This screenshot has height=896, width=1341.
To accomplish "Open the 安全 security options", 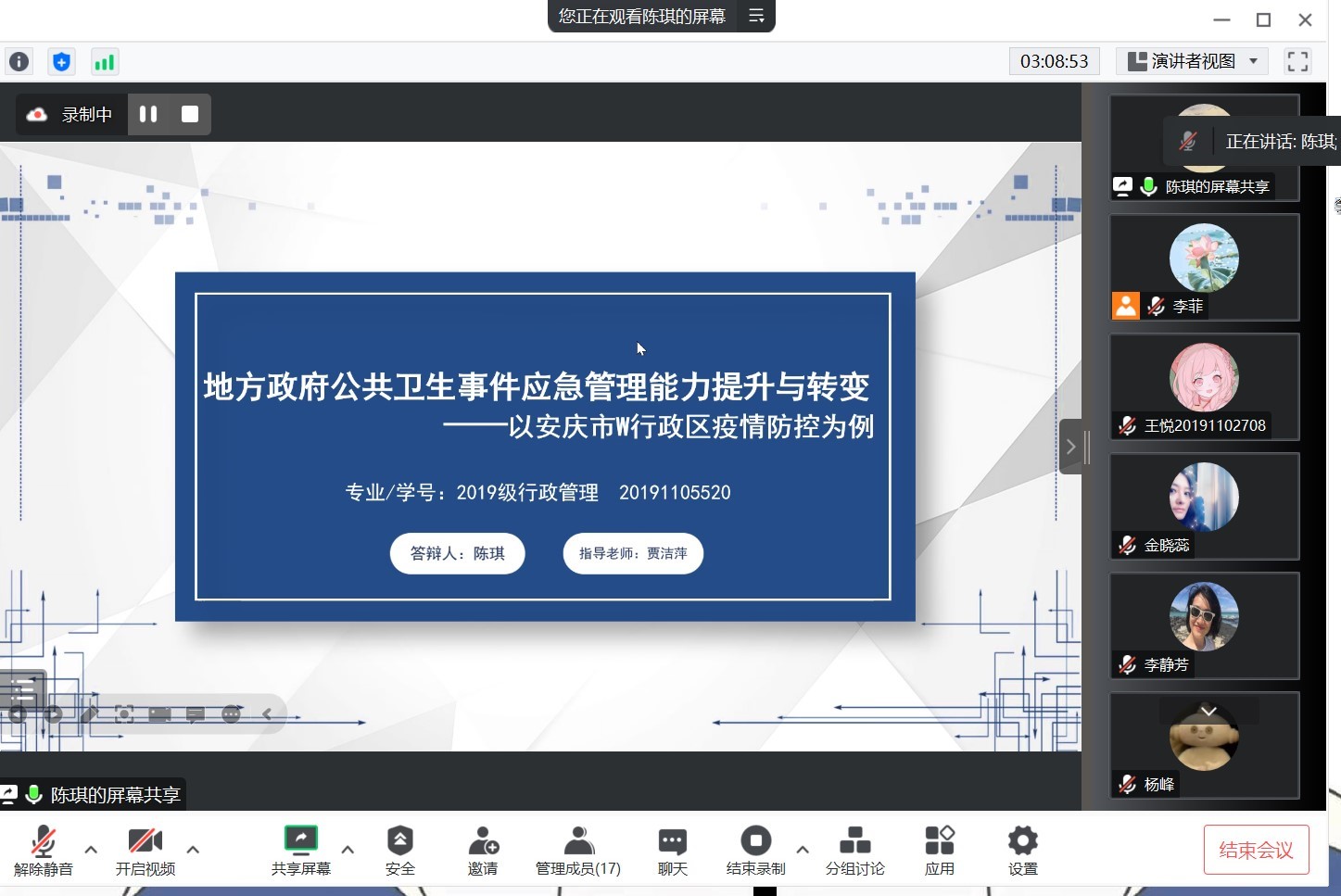I will click(x=399, y=851).
